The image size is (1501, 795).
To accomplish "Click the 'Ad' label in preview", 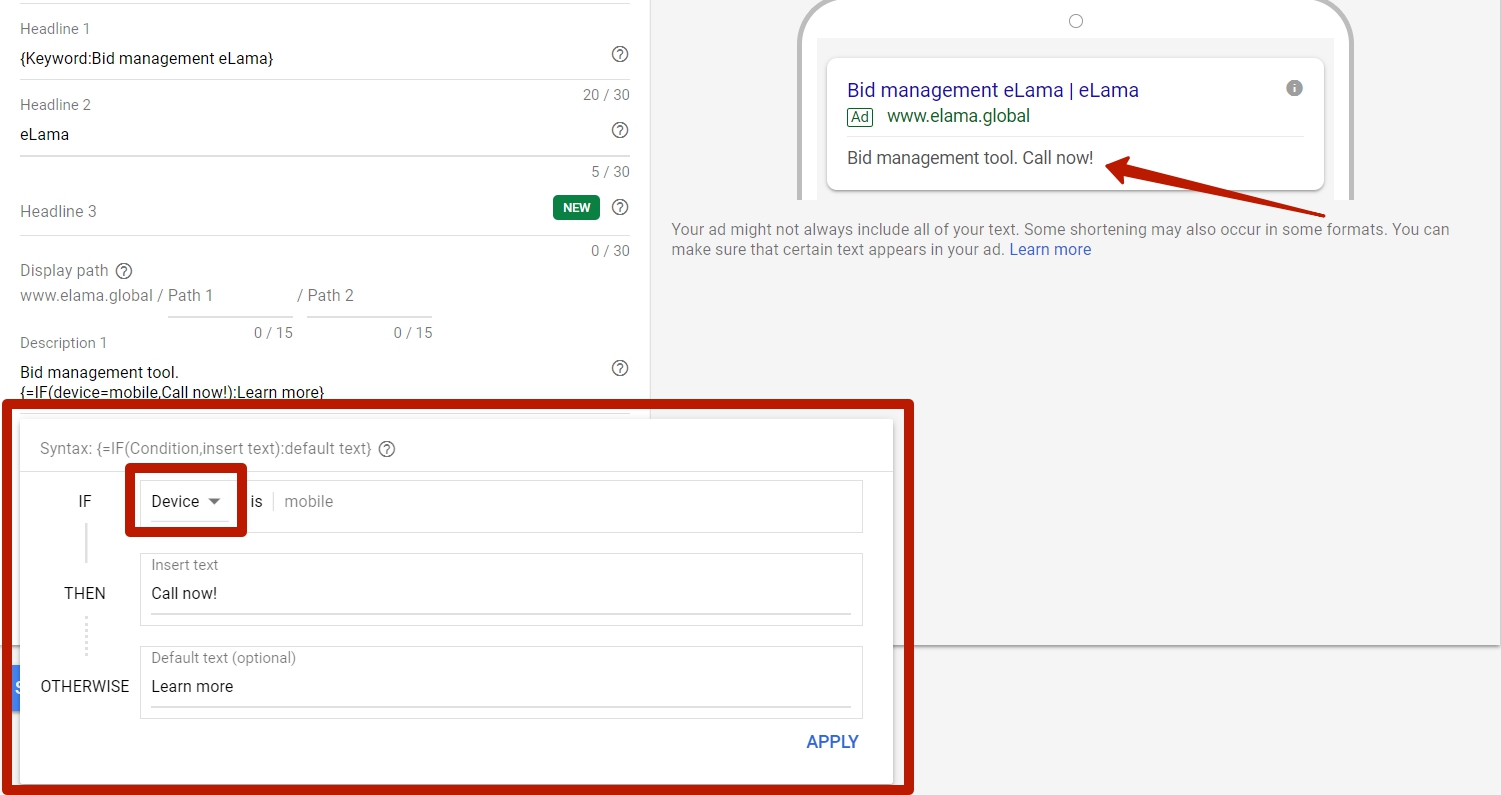I will pyautogui.click(x=860, y=117).
